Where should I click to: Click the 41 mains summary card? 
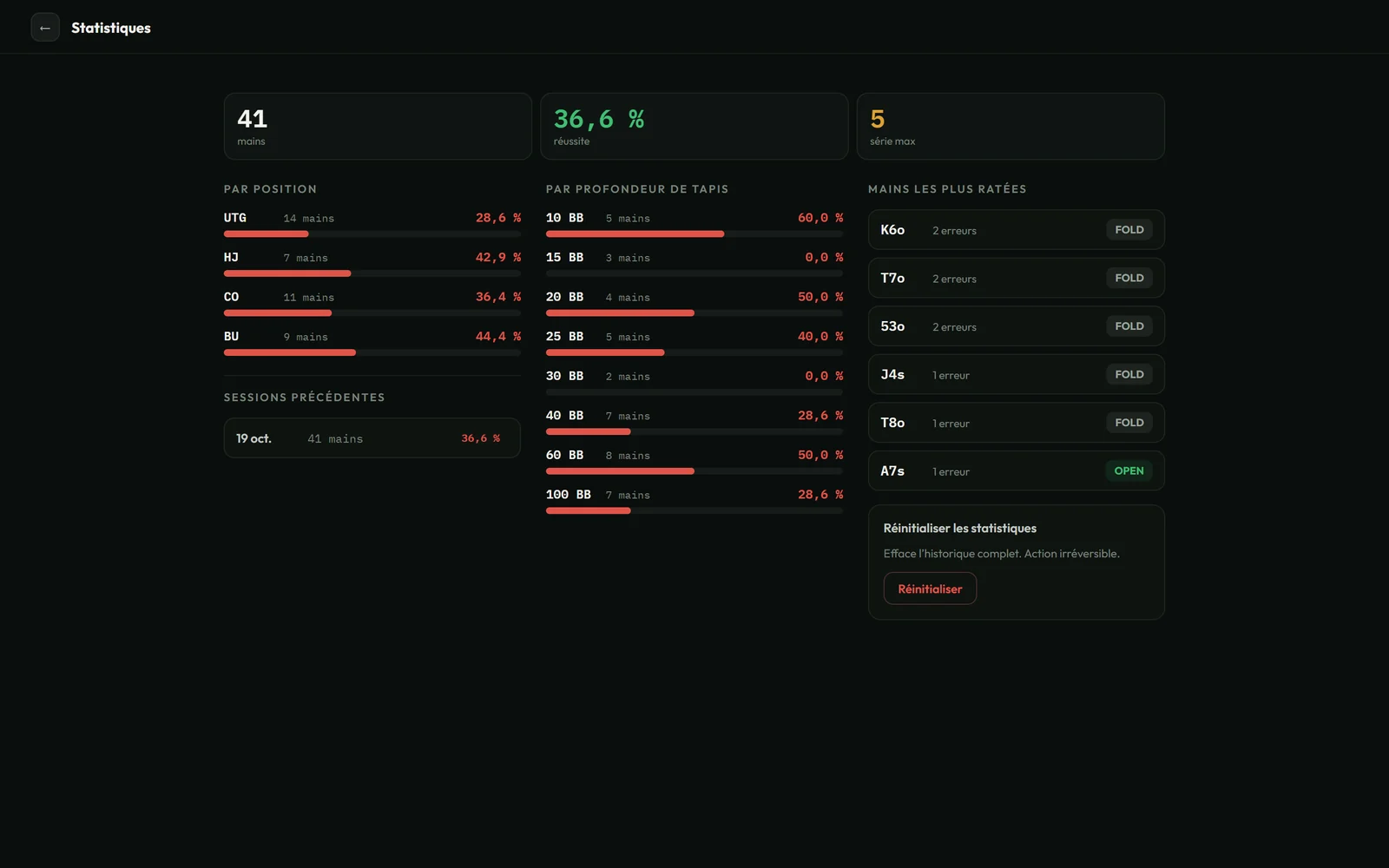pyautogui.click(x=378, y=127)
